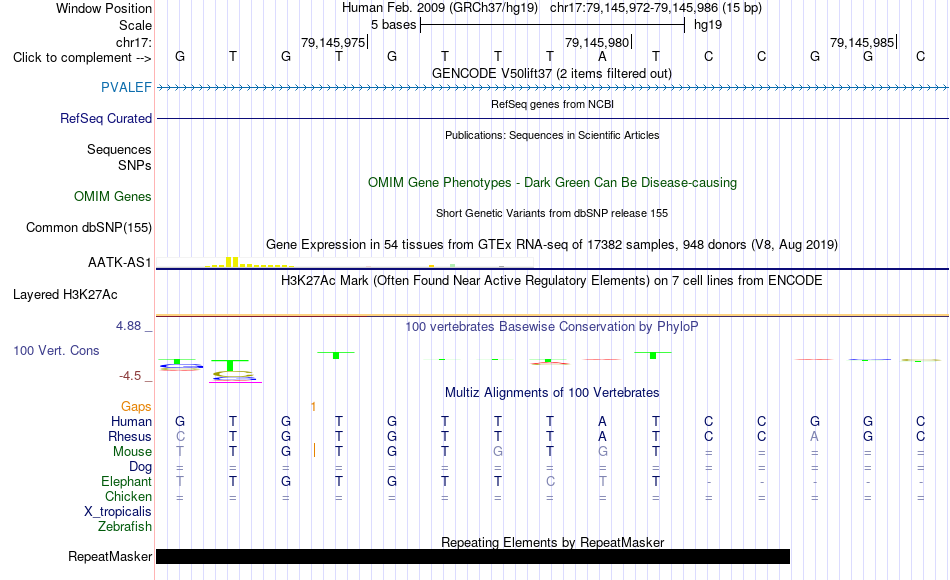Click the OMIM Gene Phenotypes track title
Screen dimensions: 950x580
point(552,182)
